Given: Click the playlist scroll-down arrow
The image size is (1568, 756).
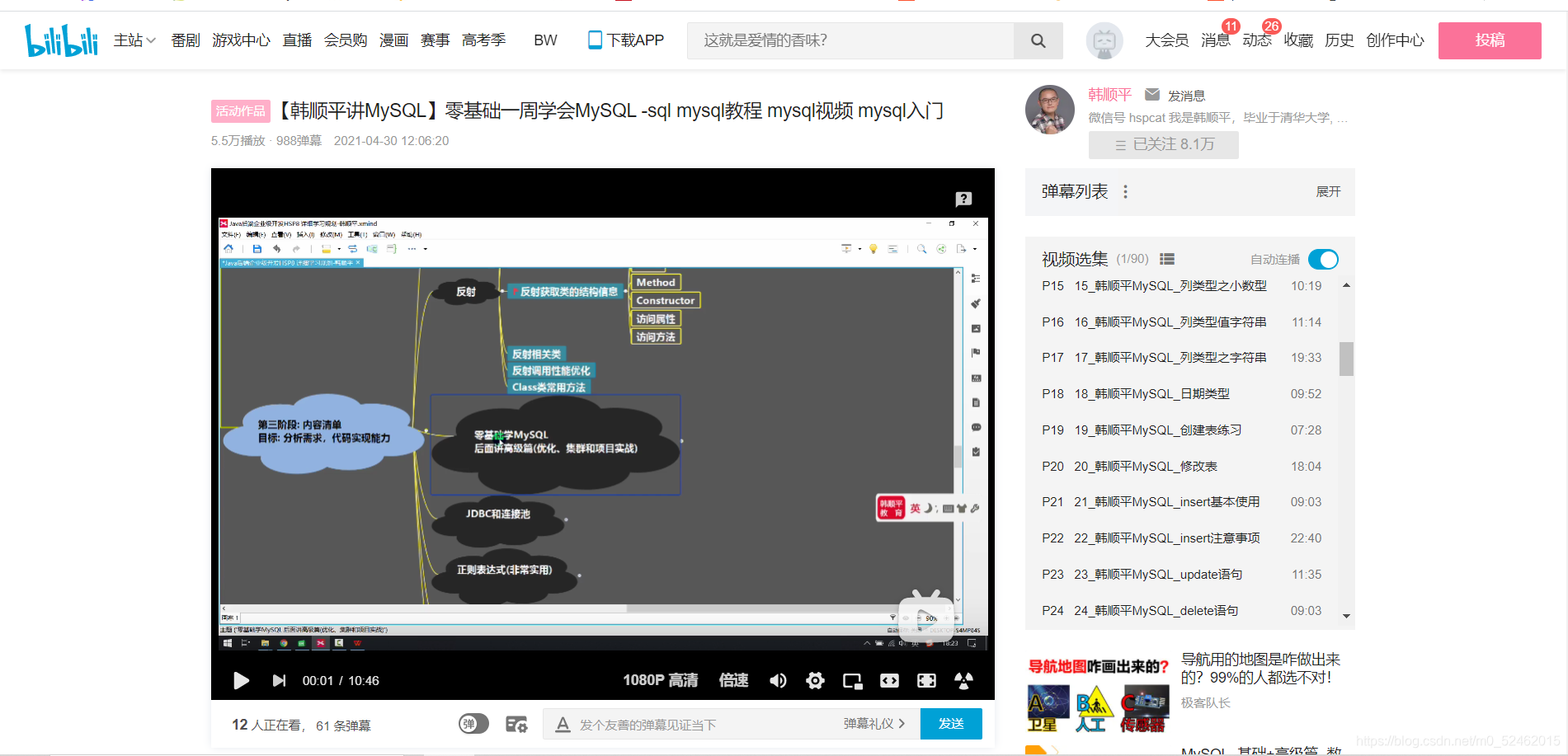Looking at the screenshot, I should tap(1346, 616).
